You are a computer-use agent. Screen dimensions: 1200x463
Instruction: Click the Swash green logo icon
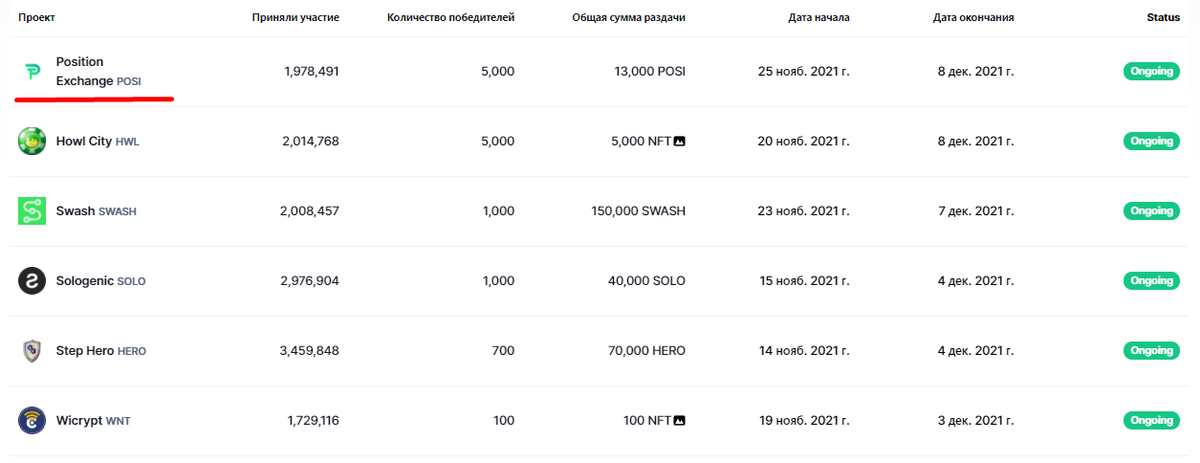click(x=32, y=211)
